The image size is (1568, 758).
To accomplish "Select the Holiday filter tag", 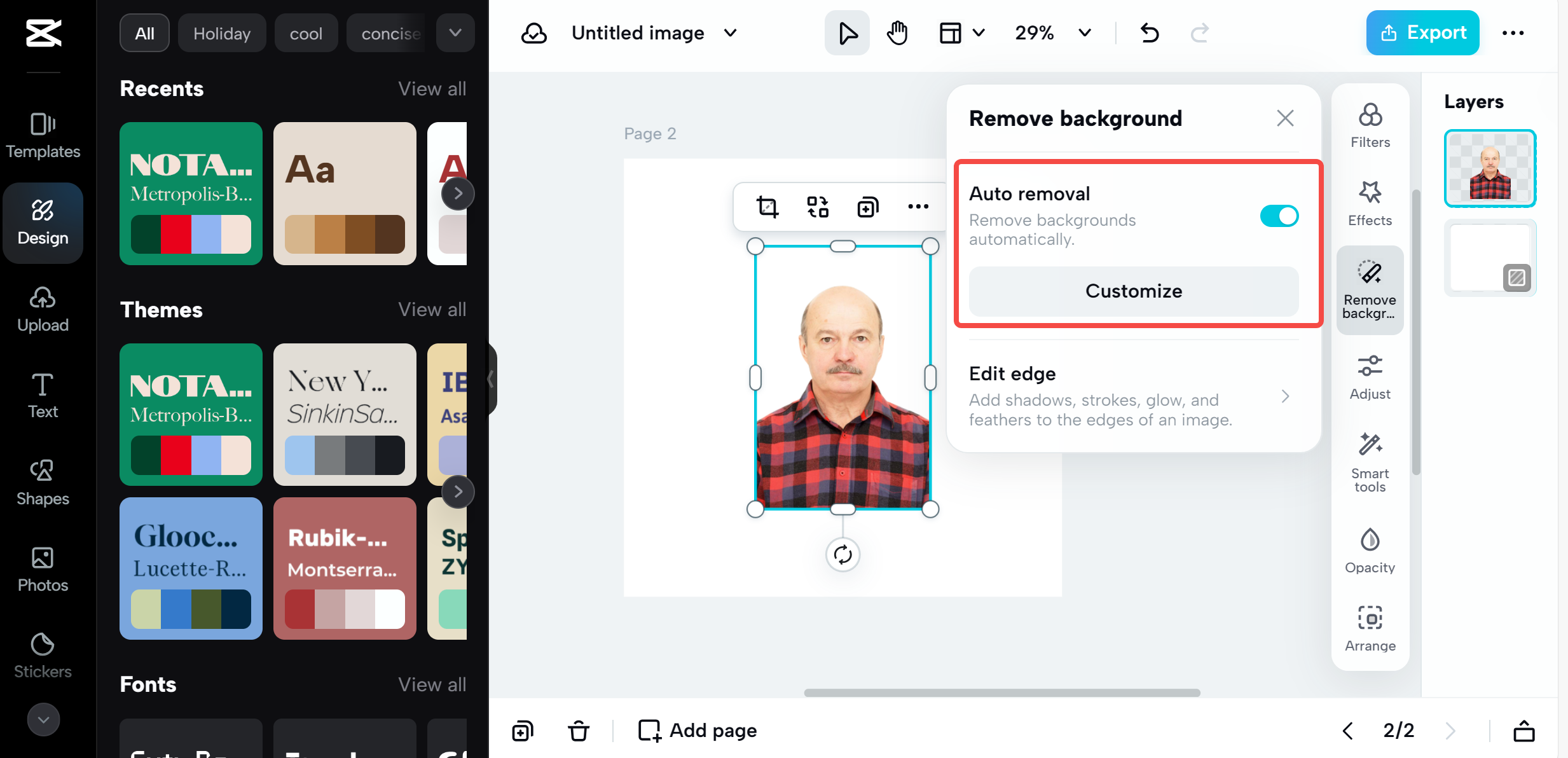I will tap(222, 33).
